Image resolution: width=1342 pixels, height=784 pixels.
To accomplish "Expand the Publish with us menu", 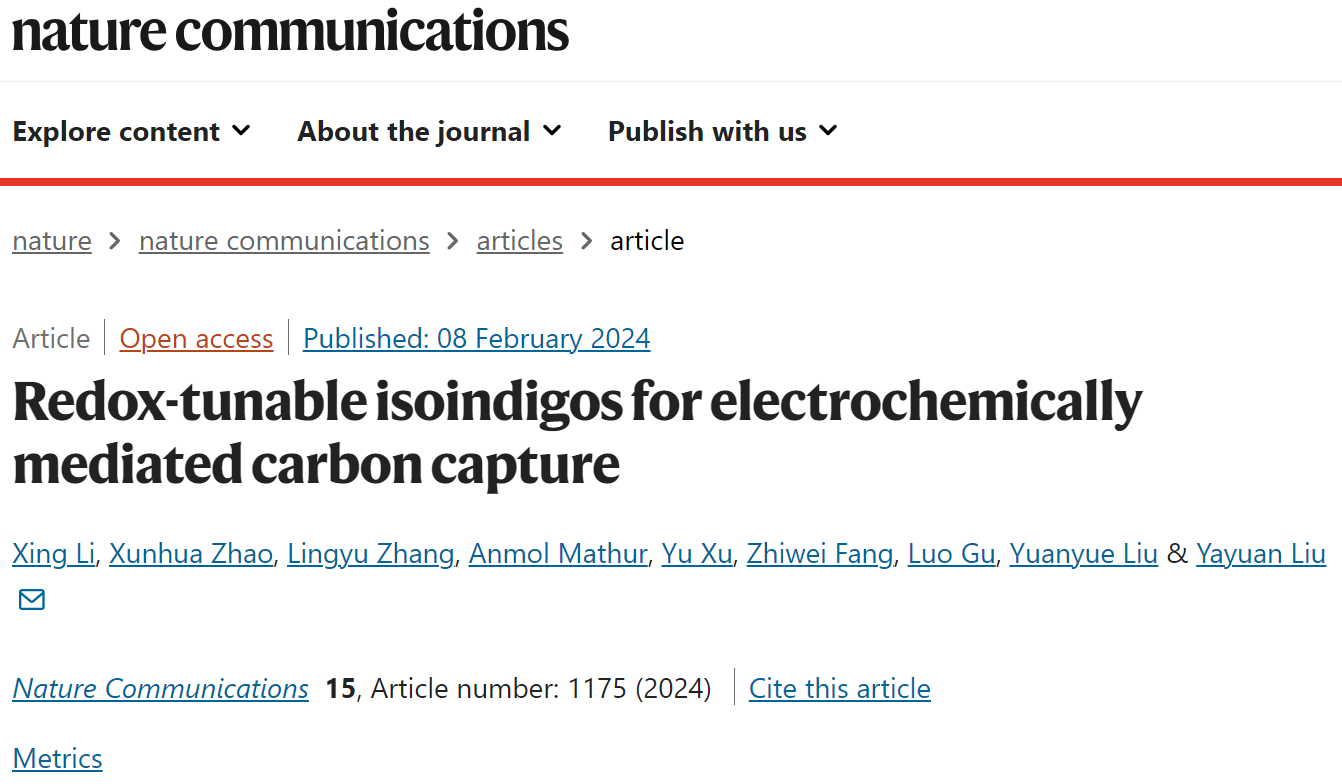I will pyautogui.click(x=722, y=131).
